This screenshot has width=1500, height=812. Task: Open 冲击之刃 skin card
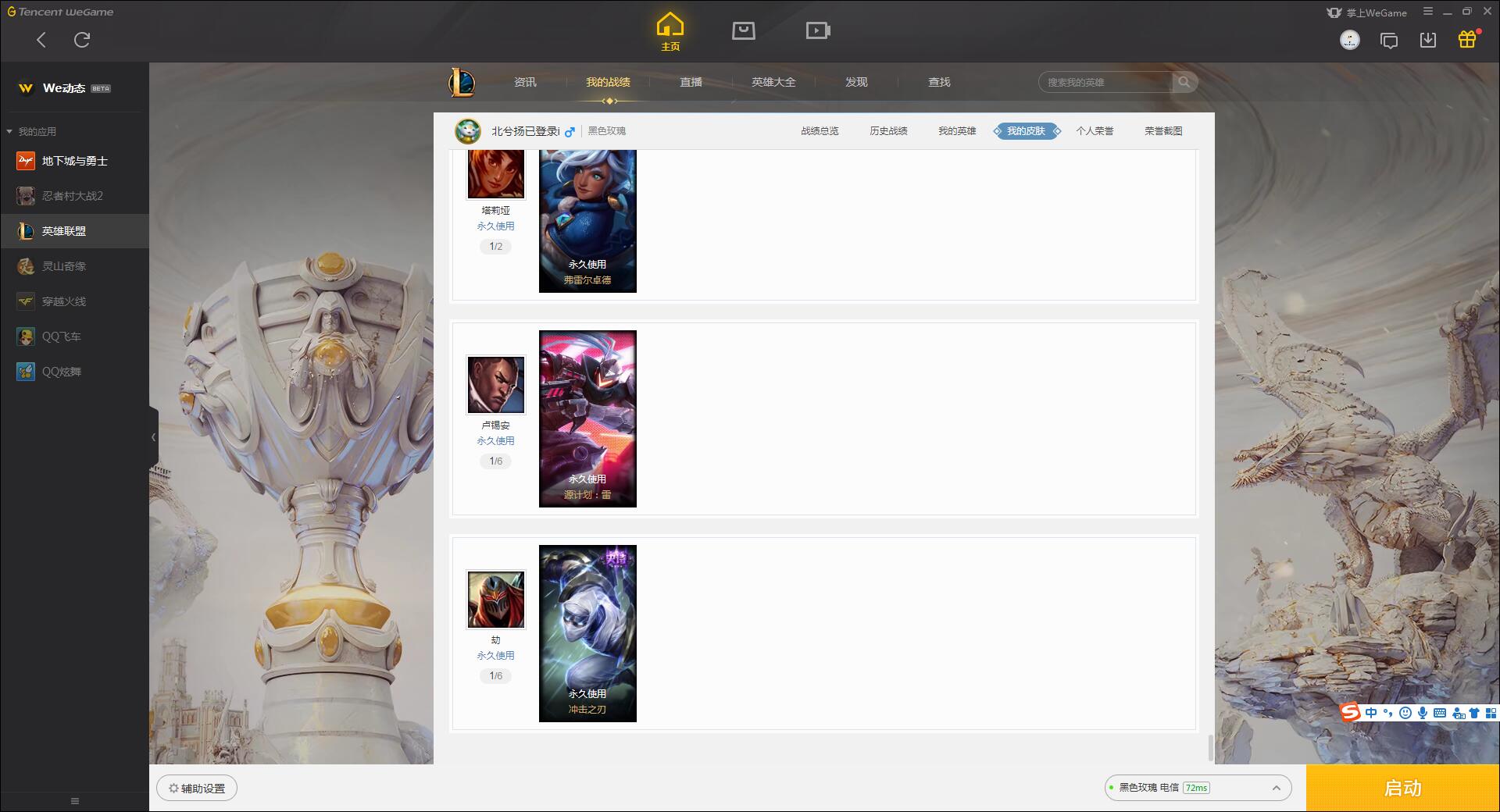coord(587,633)
